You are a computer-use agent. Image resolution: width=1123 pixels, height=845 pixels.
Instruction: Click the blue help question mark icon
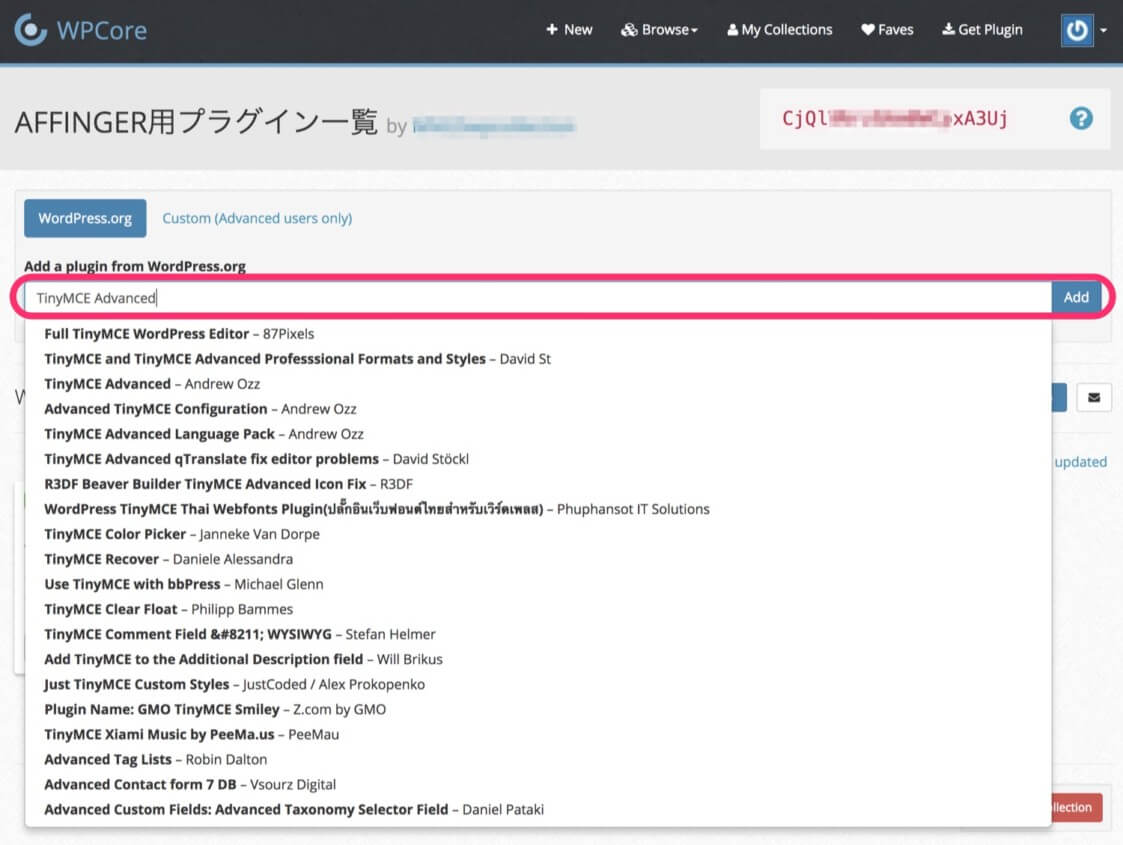point(1081,118)
